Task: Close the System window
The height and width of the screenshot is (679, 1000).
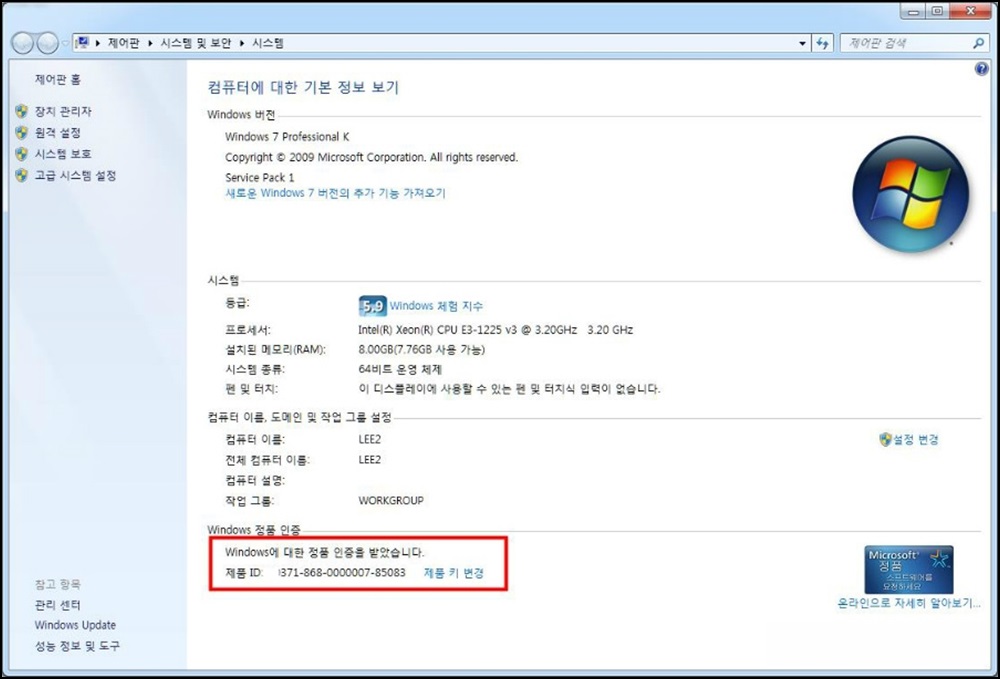Action: pyautogui.click(x=971, y=11)
